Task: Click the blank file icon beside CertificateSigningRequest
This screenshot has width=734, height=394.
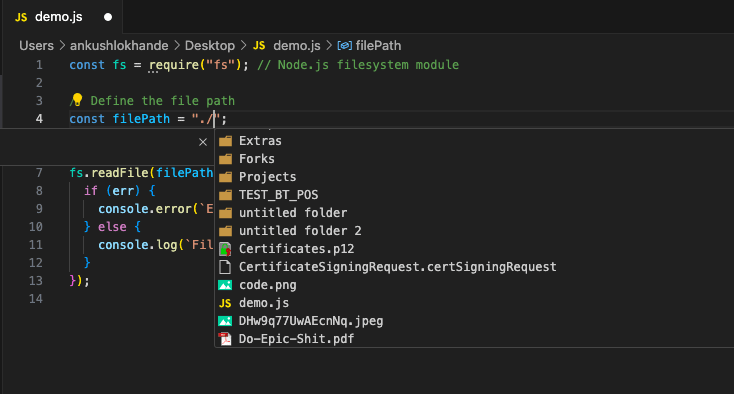Action: tap(225, 267)
